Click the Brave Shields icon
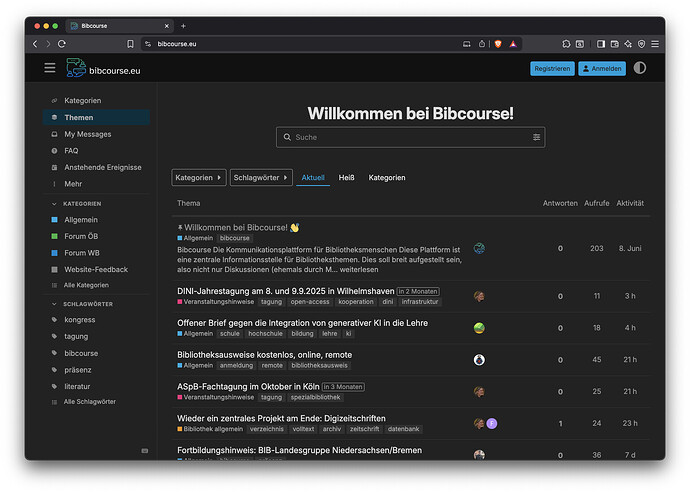Viewport: 690px width, 493px height. [x=498, y=44]
